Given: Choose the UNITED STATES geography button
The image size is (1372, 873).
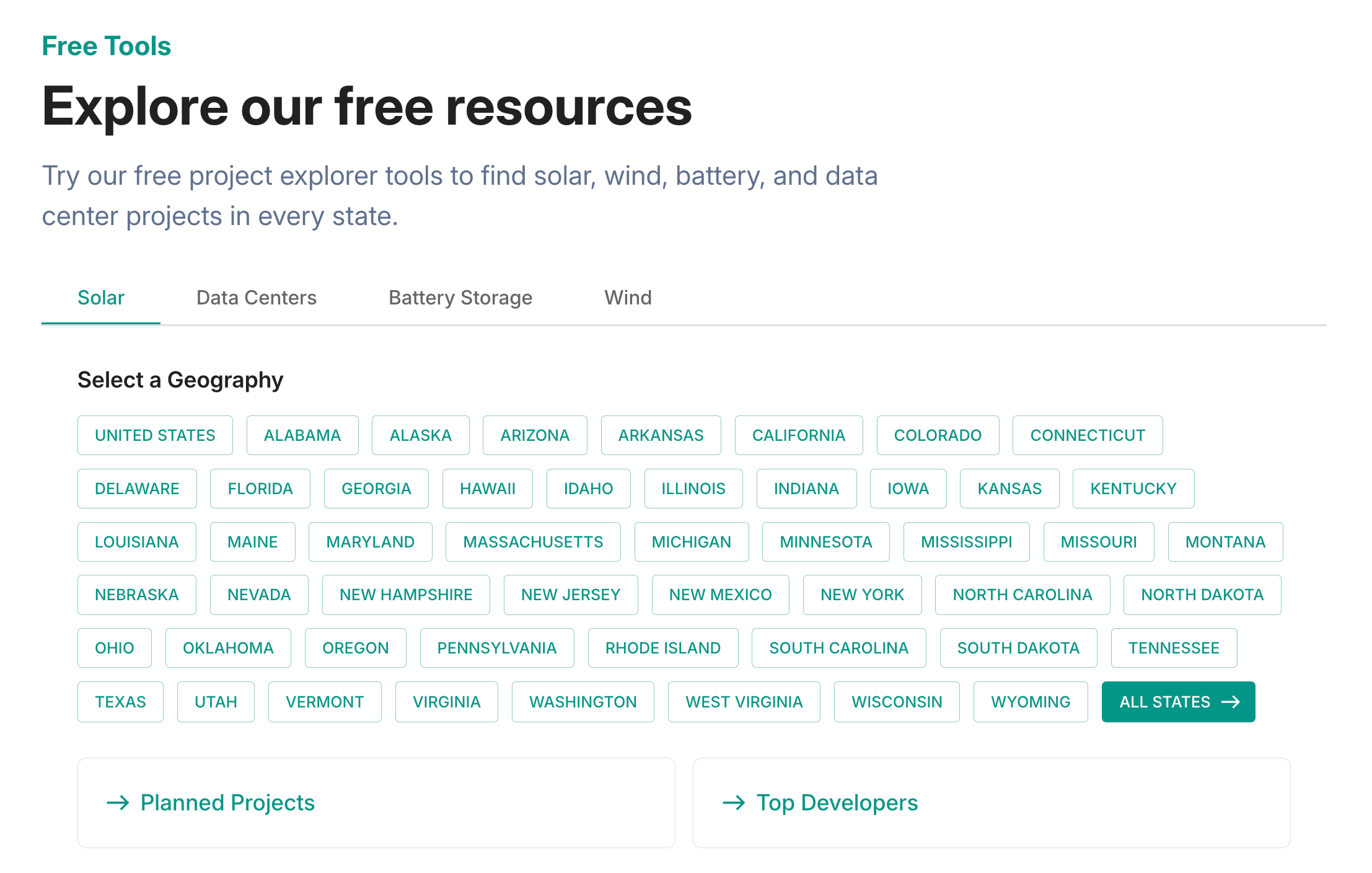Looking at the screenshot, I should [155, 435].
